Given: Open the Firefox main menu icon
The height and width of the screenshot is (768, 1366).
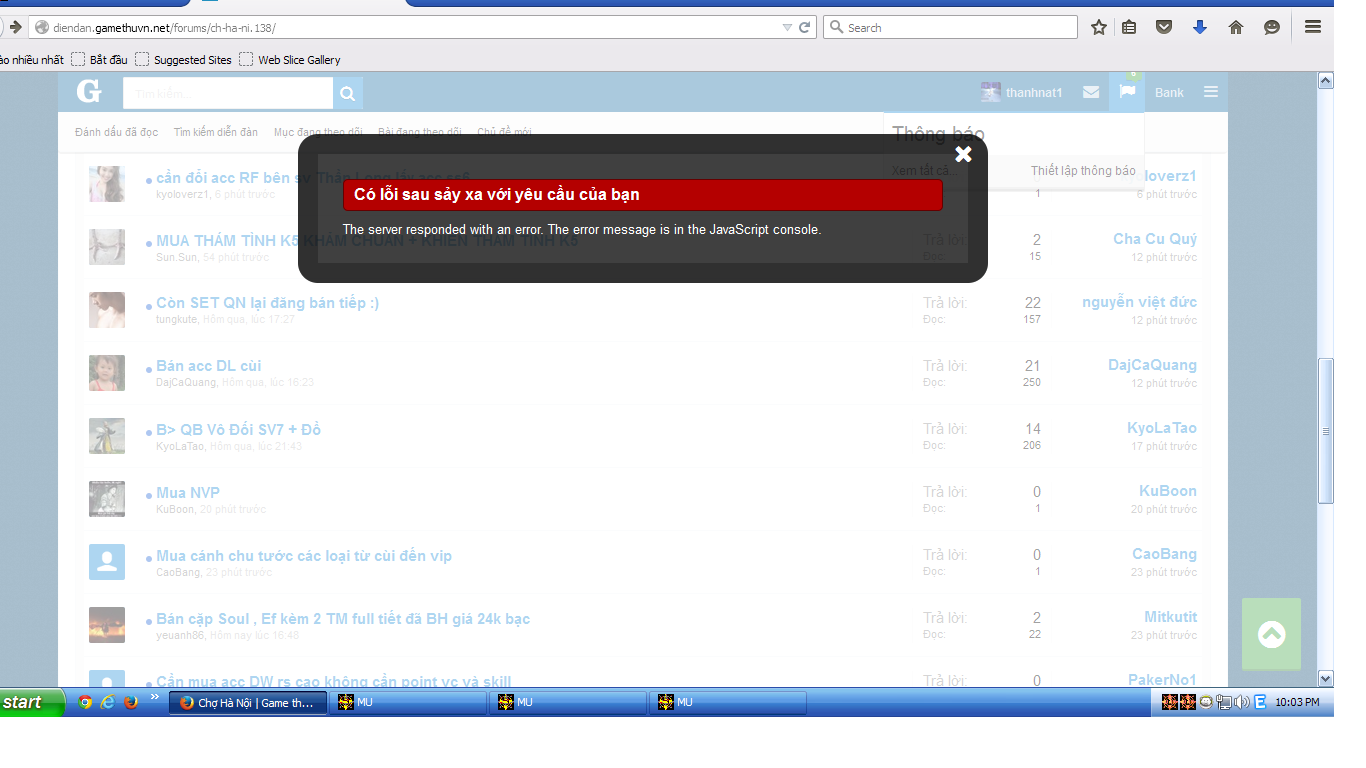Looking at the screenshot, I should 1313,27.
